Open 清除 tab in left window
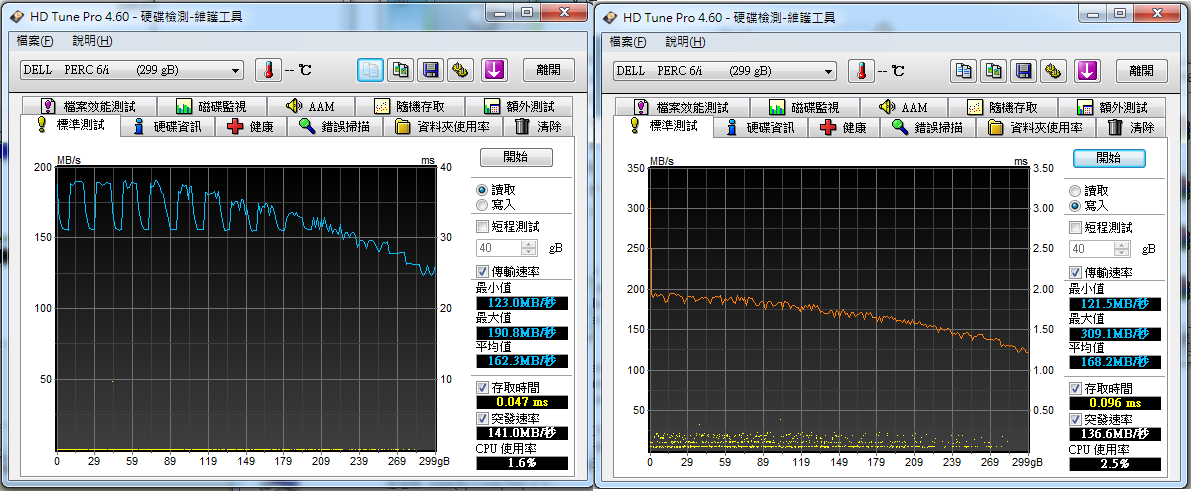This screenshot has width=1193, height=491. [539, 126]
